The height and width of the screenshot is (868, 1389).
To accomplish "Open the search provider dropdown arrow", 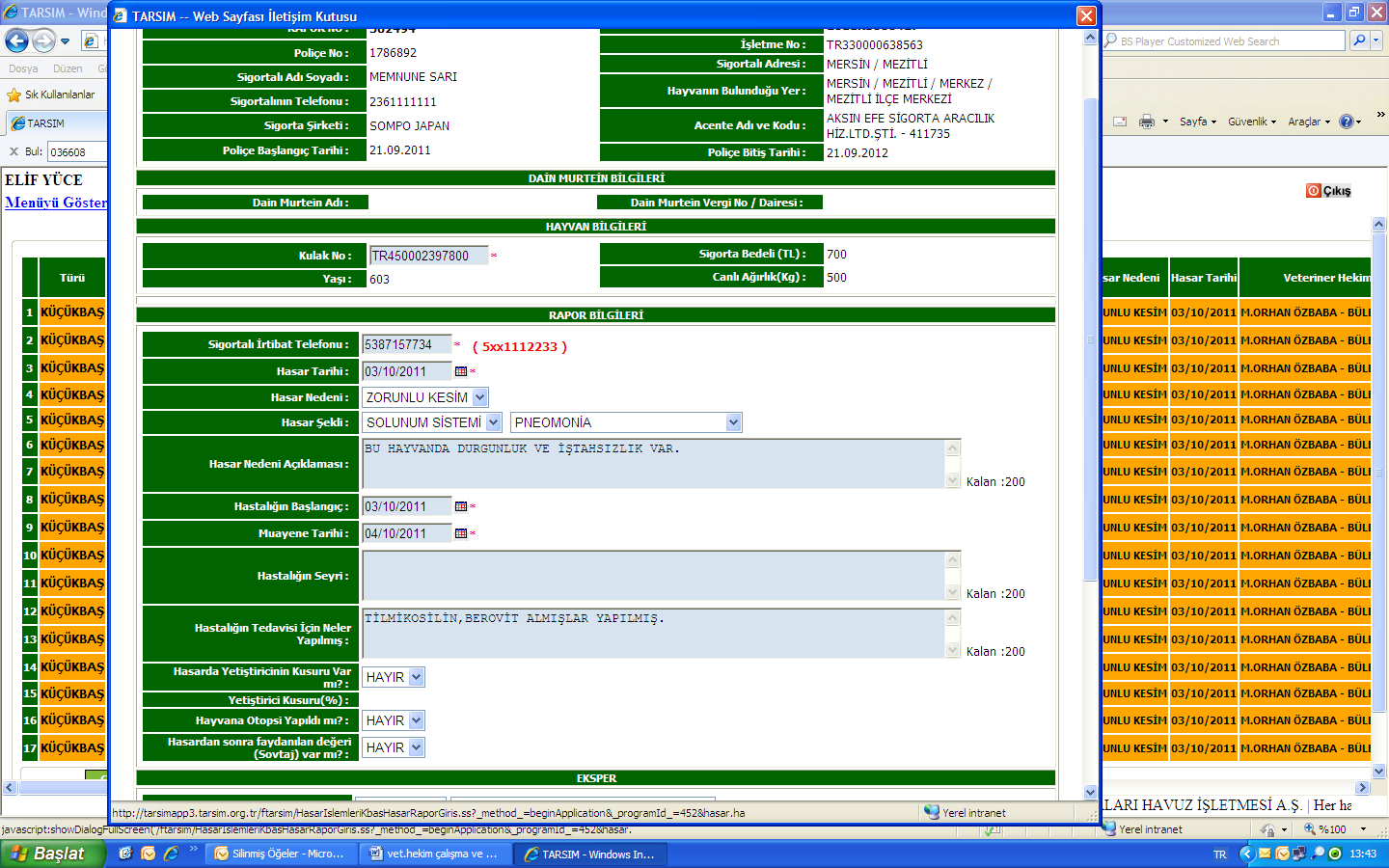I will (x=1376, y=41).
